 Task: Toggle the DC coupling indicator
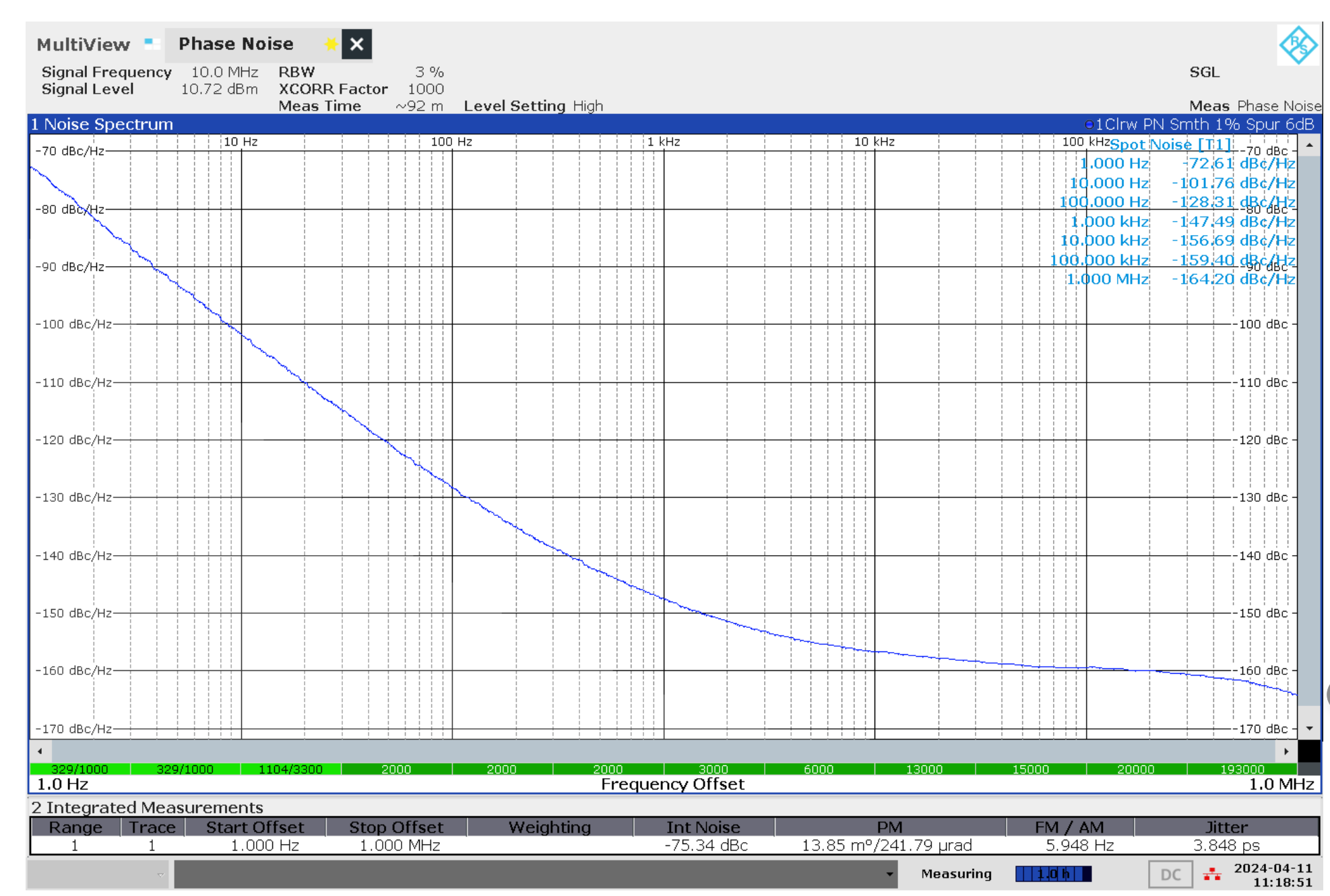1170,874
